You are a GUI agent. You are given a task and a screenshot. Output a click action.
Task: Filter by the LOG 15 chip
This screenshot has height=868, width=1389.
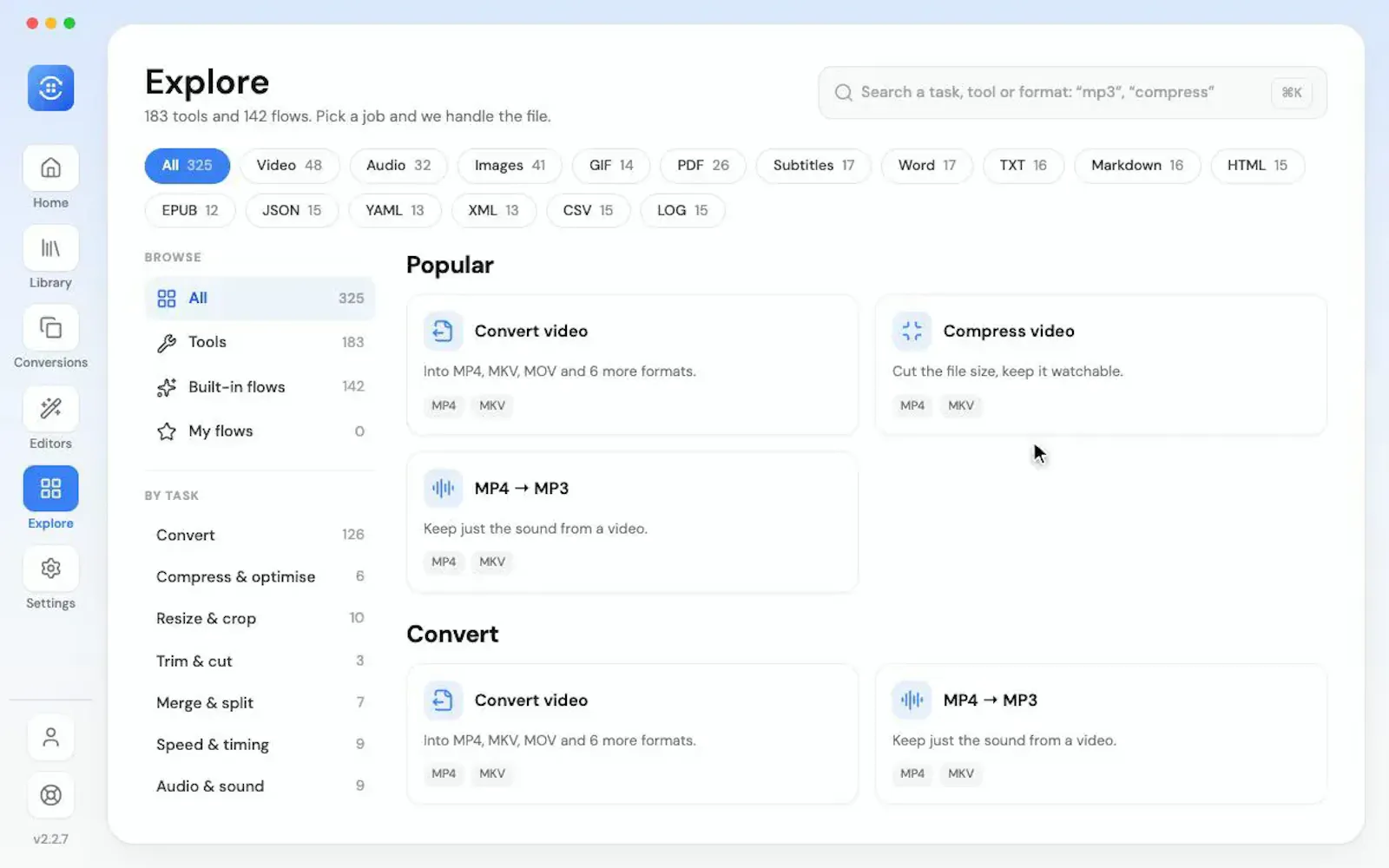tap(682, 211)
